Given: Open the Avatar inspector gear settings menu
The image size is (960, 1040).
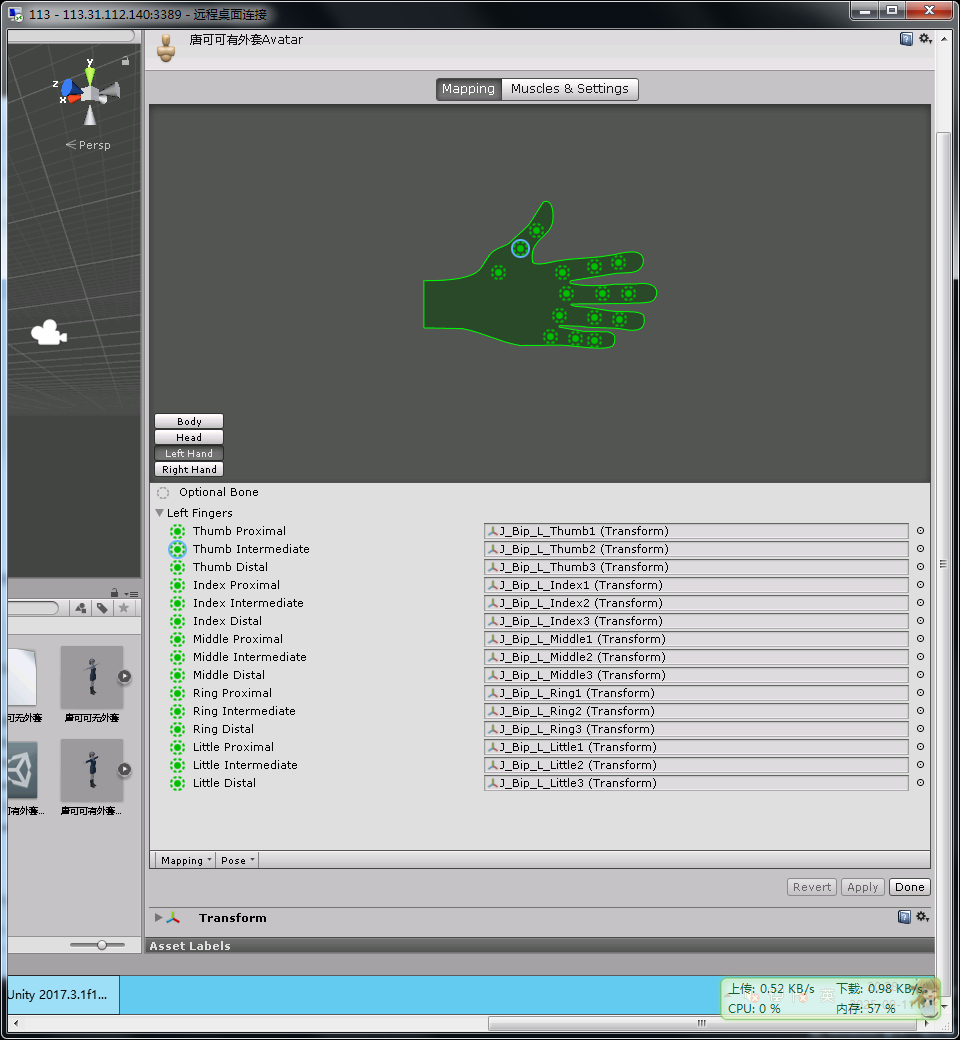Looking at the screenshot, I should click(925, 39).
